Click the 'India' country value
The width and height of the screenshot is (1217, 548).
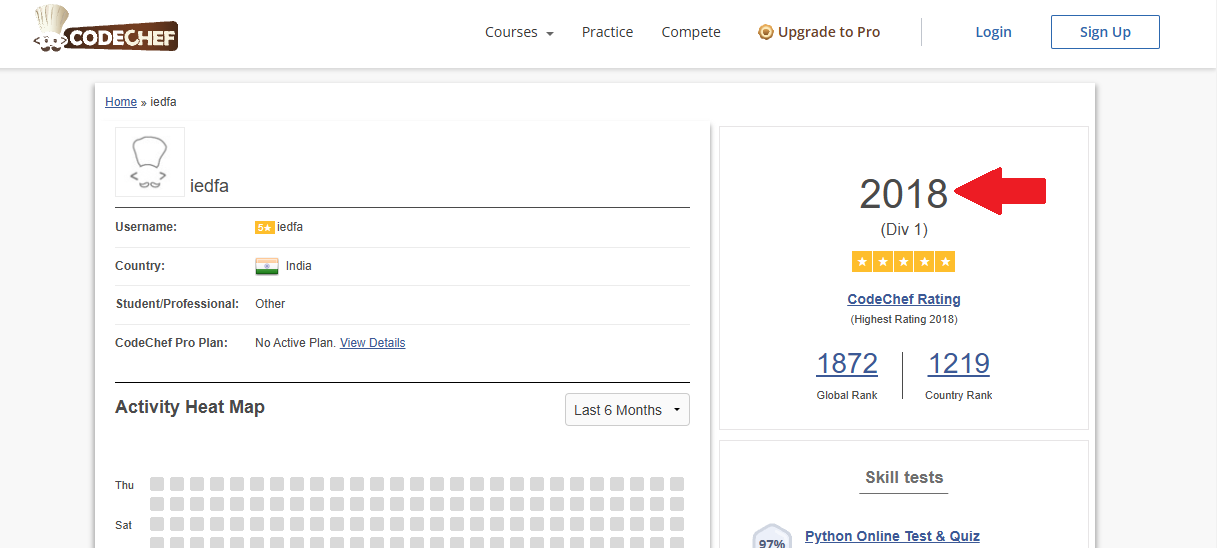click(x=298, y=266)
